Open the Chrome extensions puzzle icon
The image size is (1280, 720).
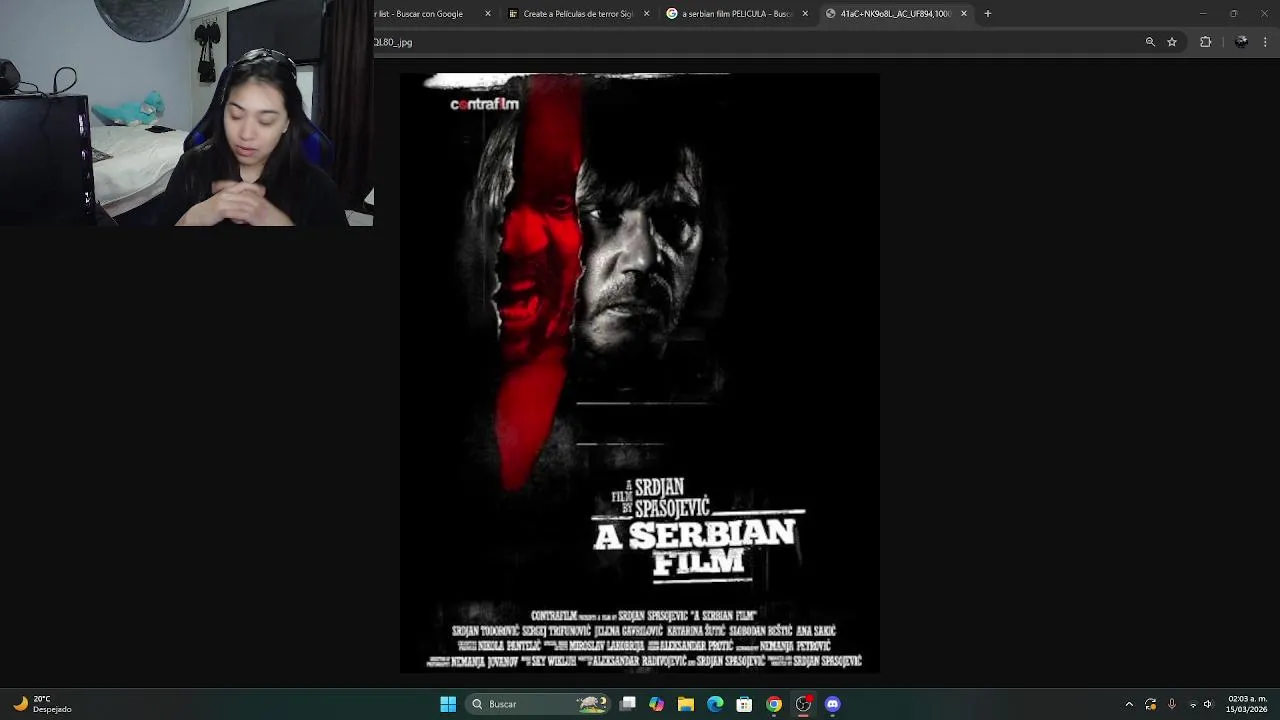tap(1205, 42)
